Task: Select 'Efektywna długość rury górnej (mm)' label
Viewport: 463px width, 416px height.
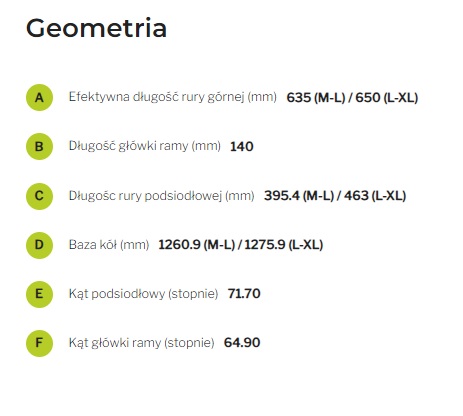Action: [173, 97]
